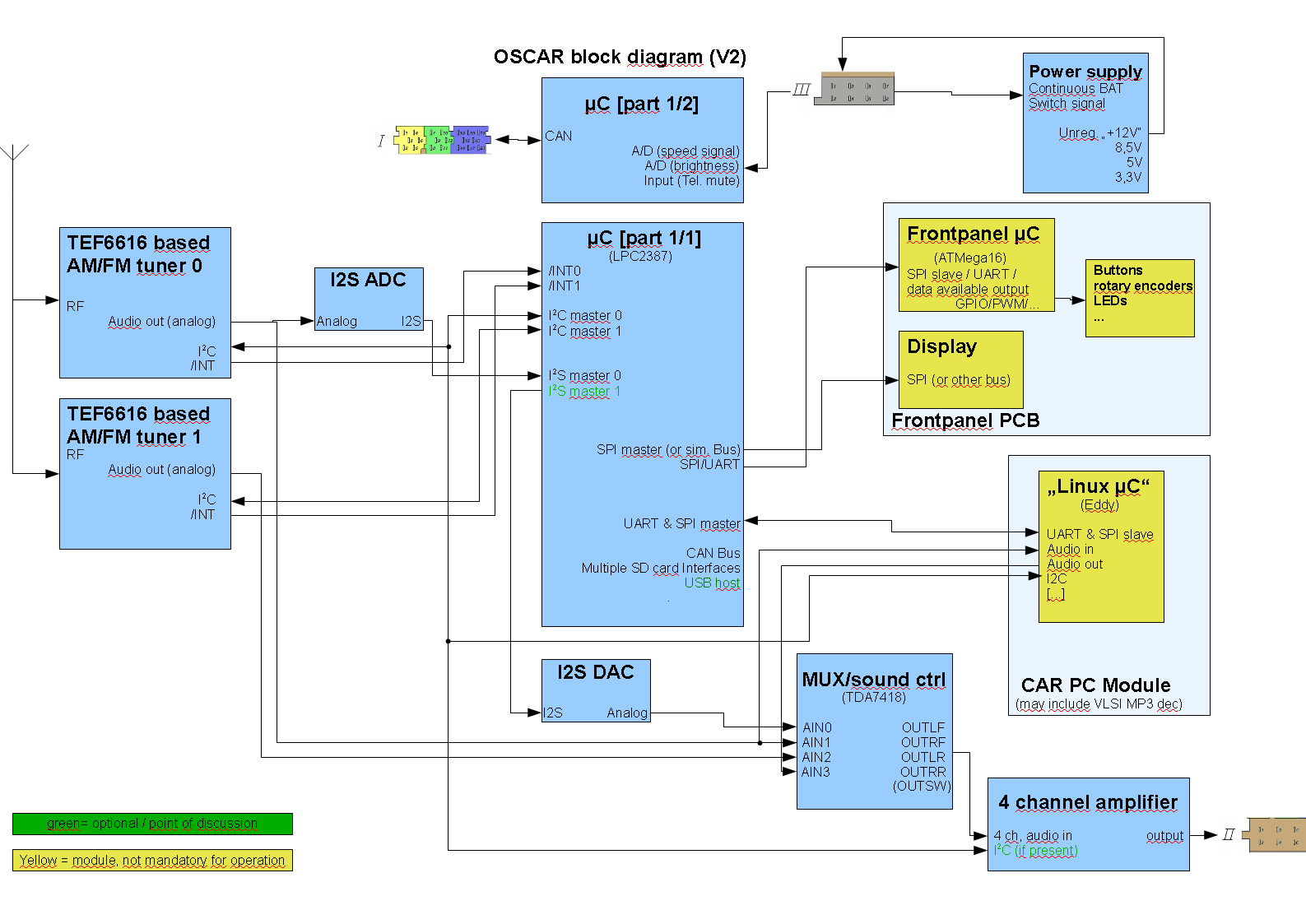
Task: Click Continuous BAT label
Action: [1076, 88]
